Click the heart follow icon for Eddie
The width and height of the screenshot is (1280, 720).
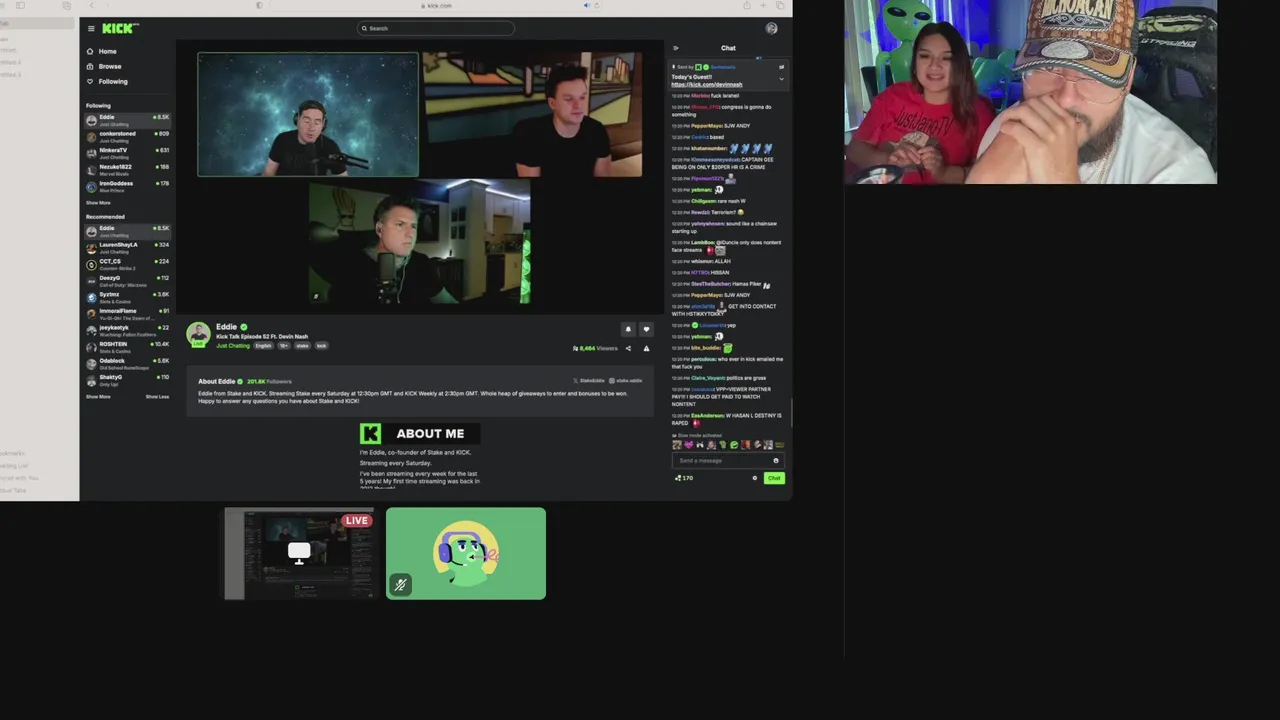(x=646, y=329)
